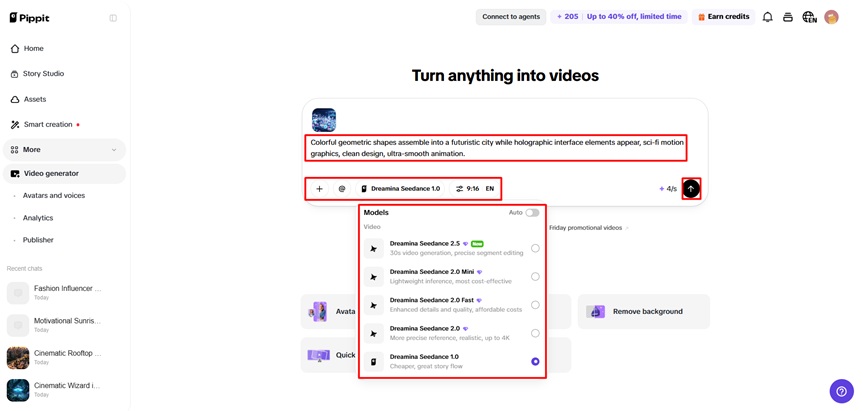Open Story Studio in the sidebar

[64, 74]
